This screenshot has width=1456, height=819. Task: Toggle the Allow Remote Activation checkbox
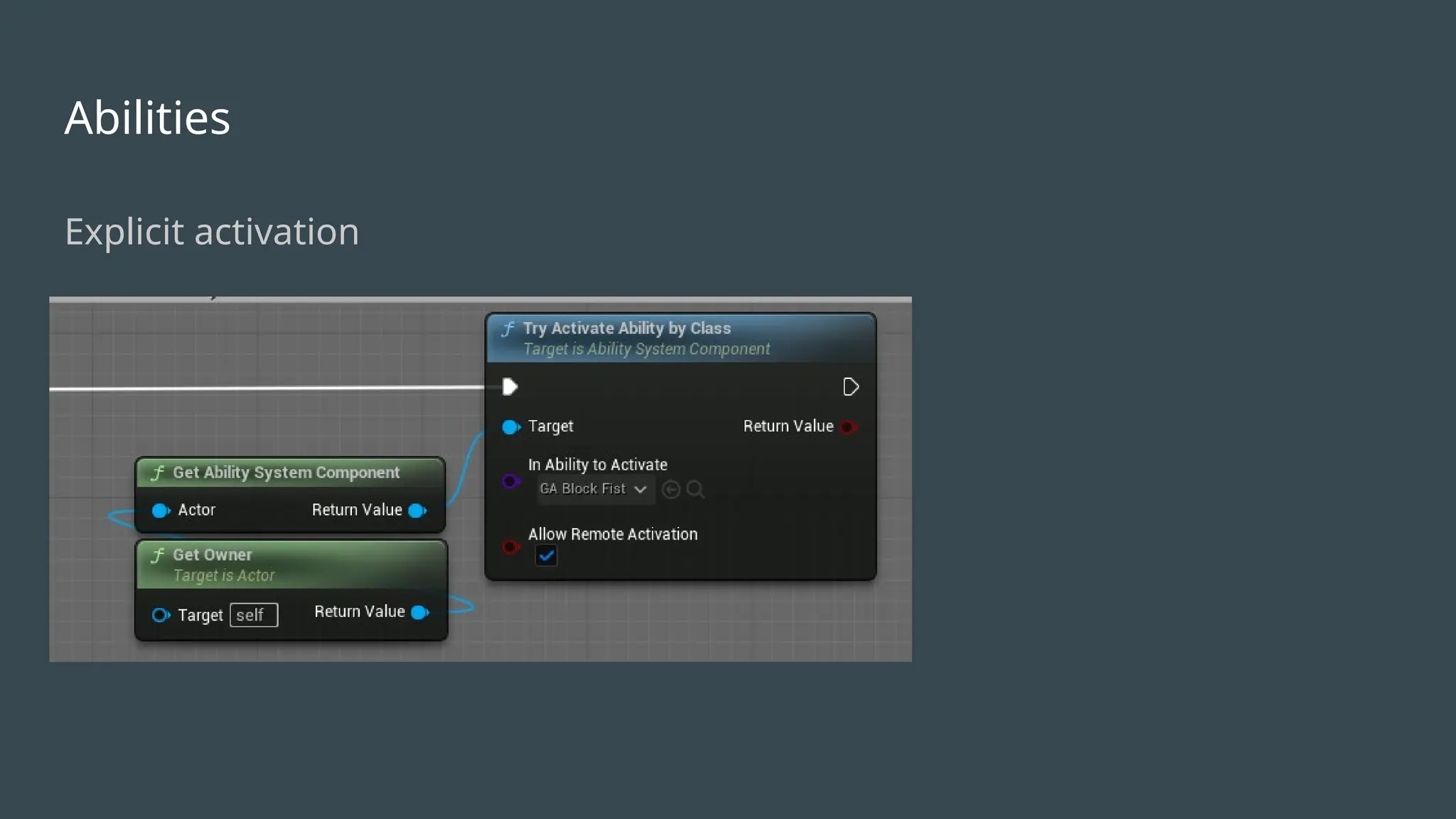click(546, 556)
